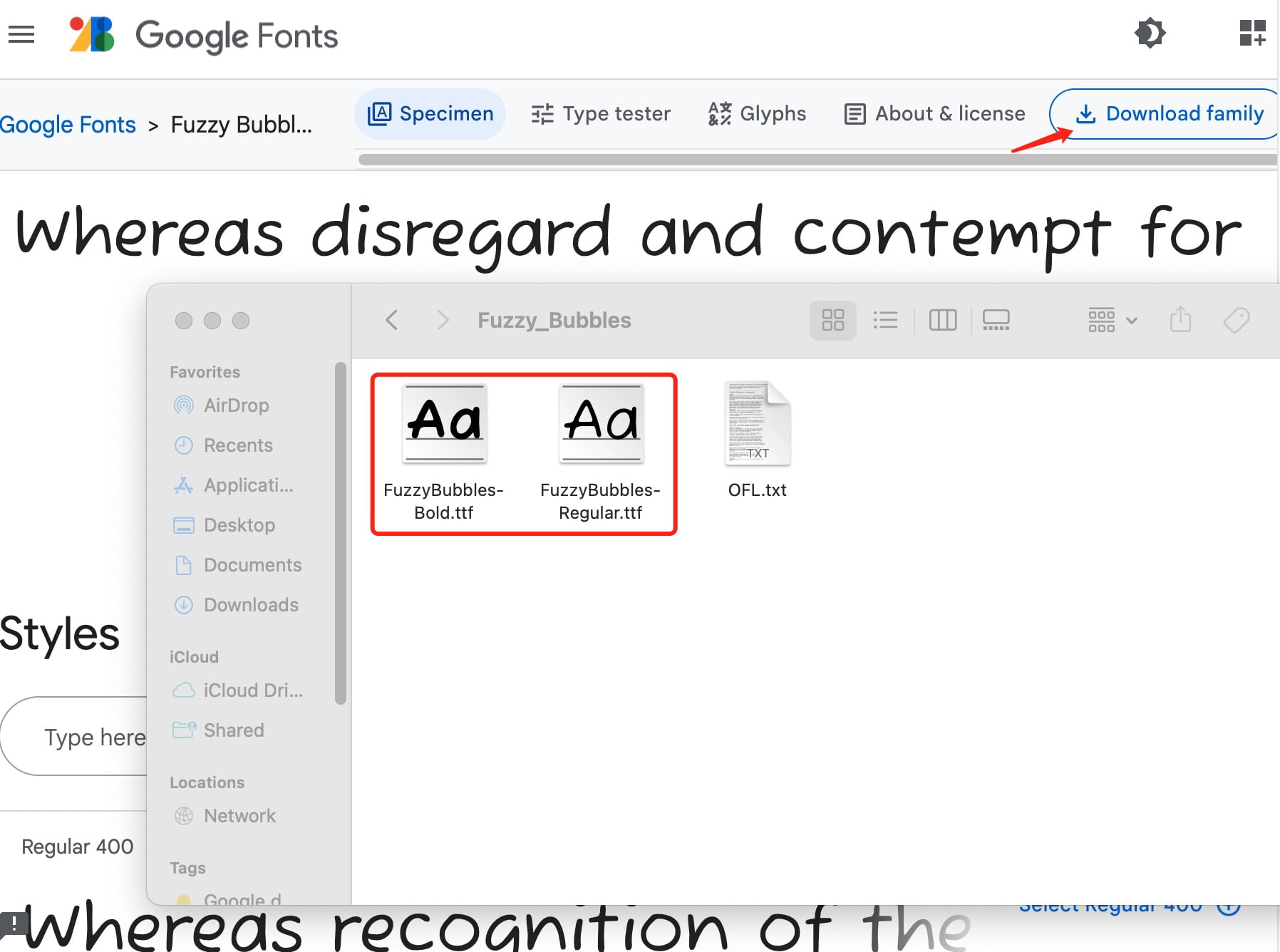Click the Finder red close button
The image size is (1280, 952).
click(x=184, y=321)
